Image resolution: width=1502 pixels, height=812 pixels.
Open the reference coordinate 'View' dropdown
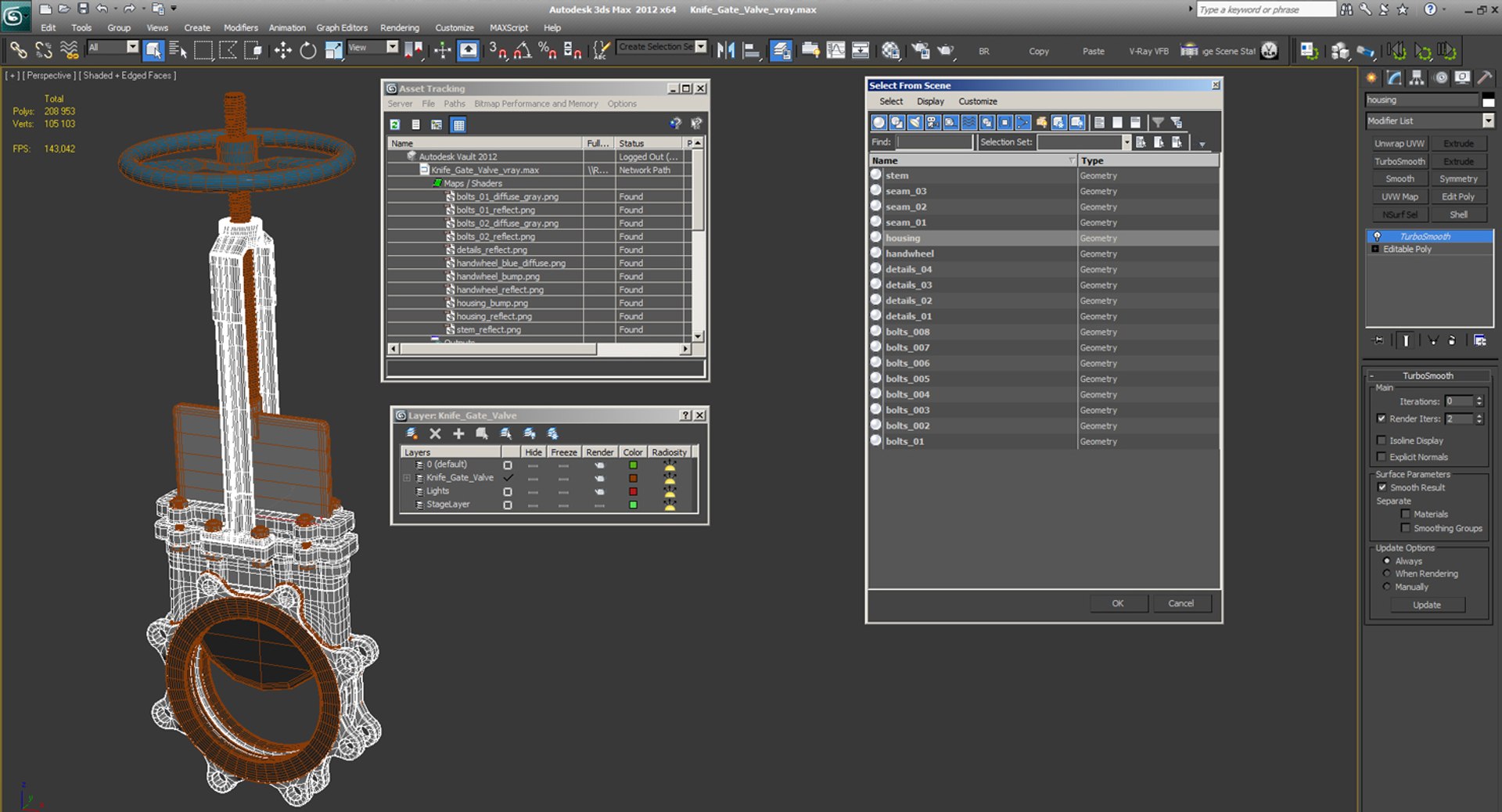click(x=392, y=47)
